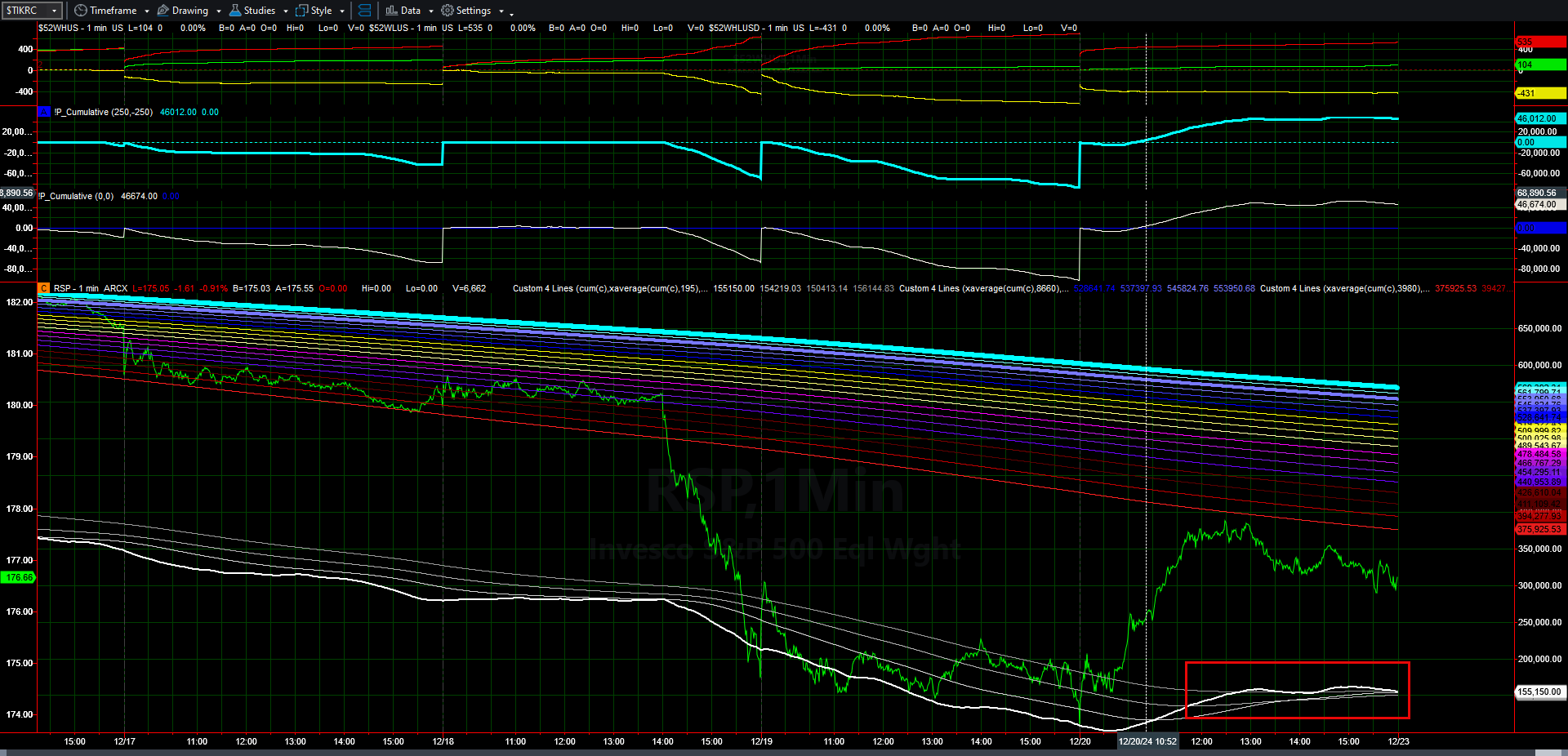Click the horizontal scrollbar thumb
Viewport: 1568px width, 756px height.
pos(1550,753)
